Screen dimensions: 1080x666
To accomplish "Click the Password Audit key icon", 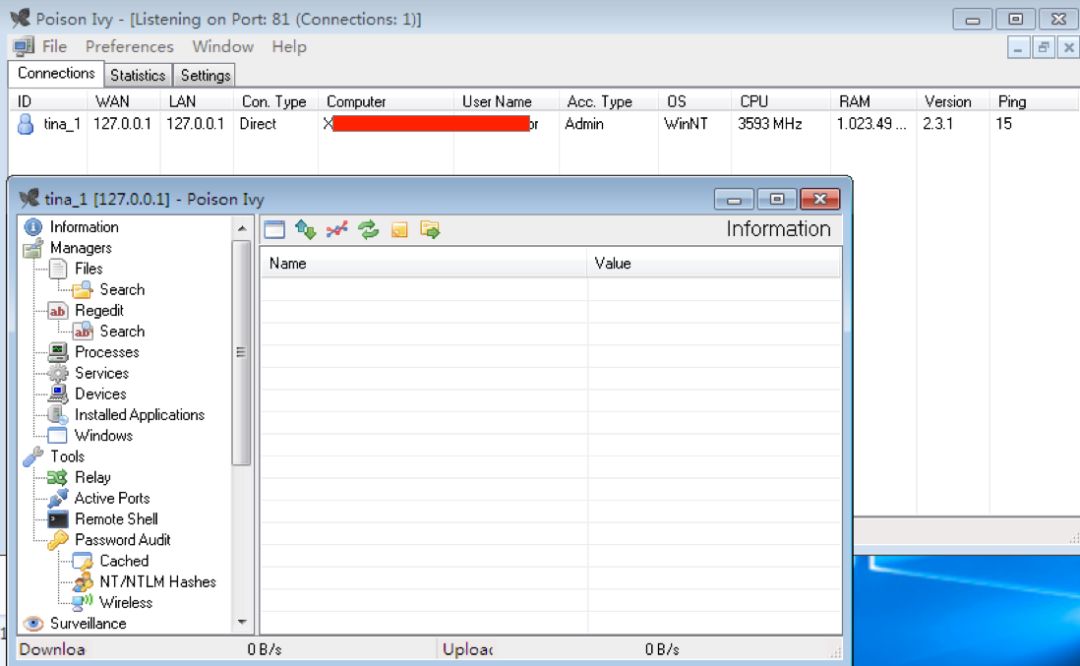I will click(x=58, y=540).
